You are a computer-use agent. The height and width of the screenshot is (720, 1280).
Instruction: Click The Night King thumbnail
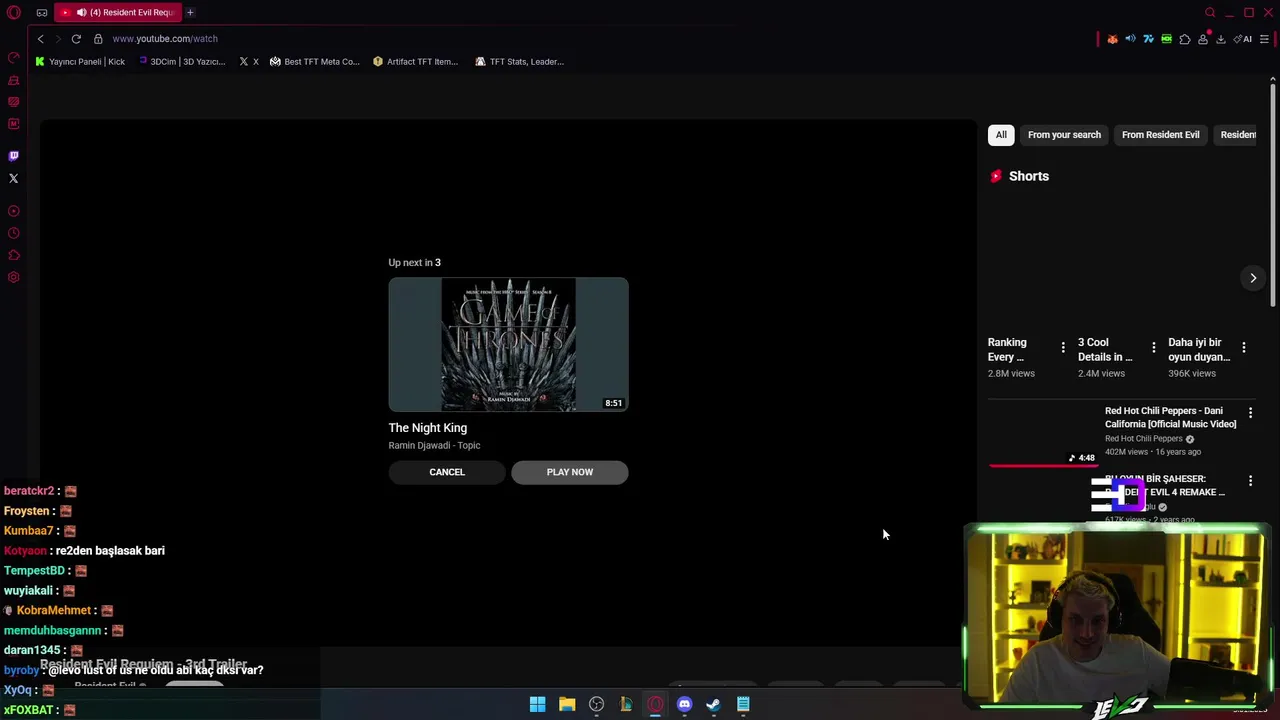tap(508, 344)
